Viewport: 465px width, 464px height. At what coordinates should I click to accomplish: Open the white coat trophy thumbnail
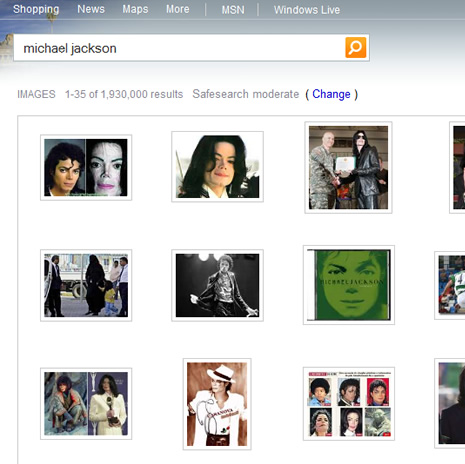86,404
